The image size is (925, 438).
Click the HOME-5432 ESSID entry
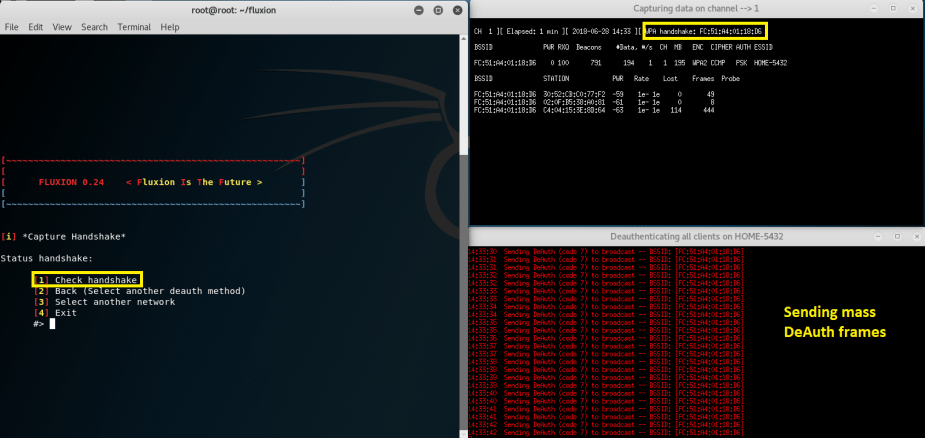774,62
